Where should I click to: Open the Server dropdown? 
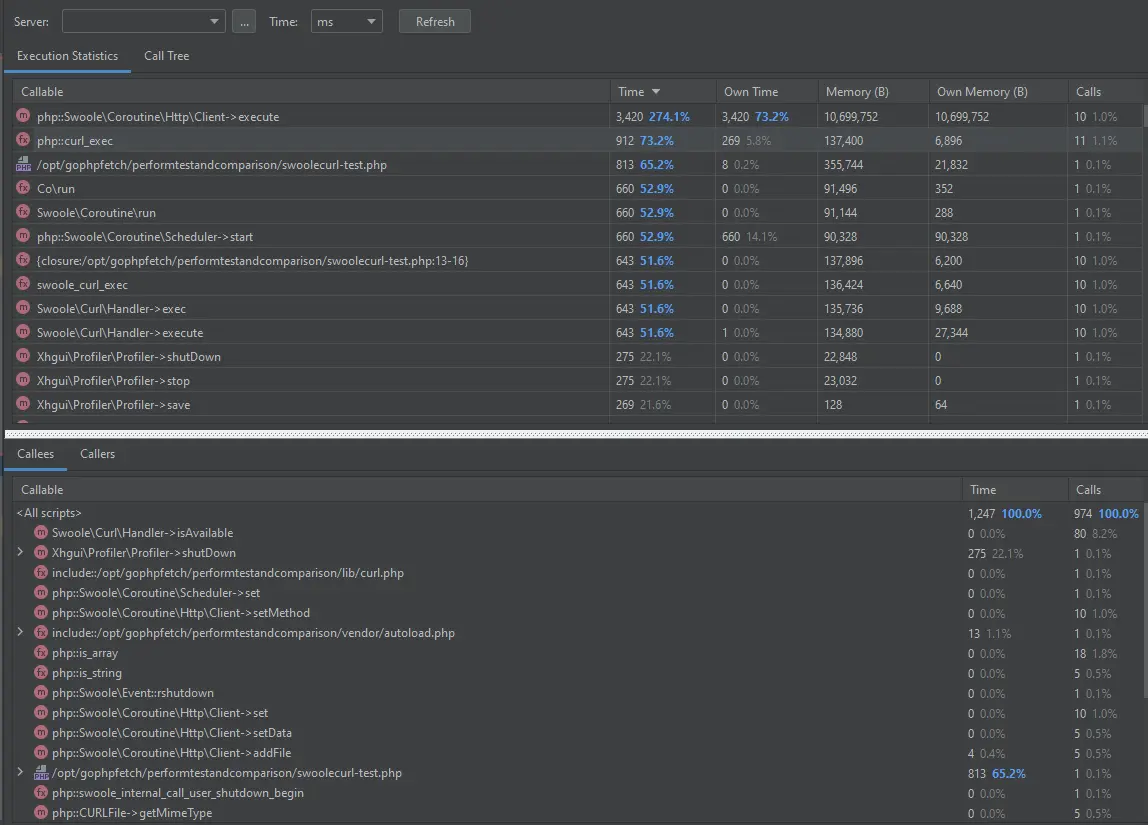click(144, 22)
